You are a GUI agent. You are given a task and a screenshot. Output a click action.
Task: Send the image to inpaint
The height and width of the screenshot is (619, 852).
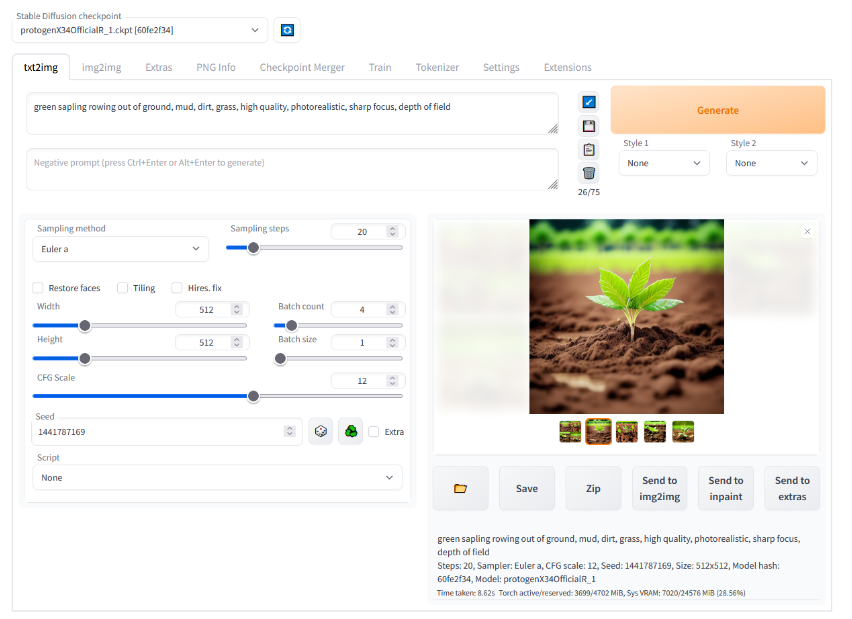(x=726, y=488)
